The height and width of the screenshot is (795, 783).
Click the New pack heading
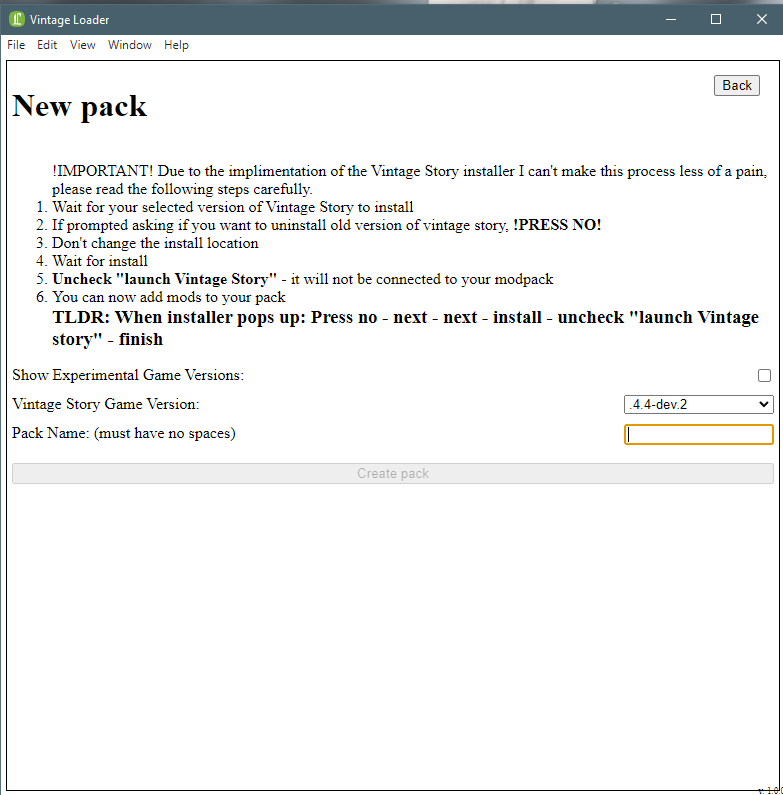(80, 106)
